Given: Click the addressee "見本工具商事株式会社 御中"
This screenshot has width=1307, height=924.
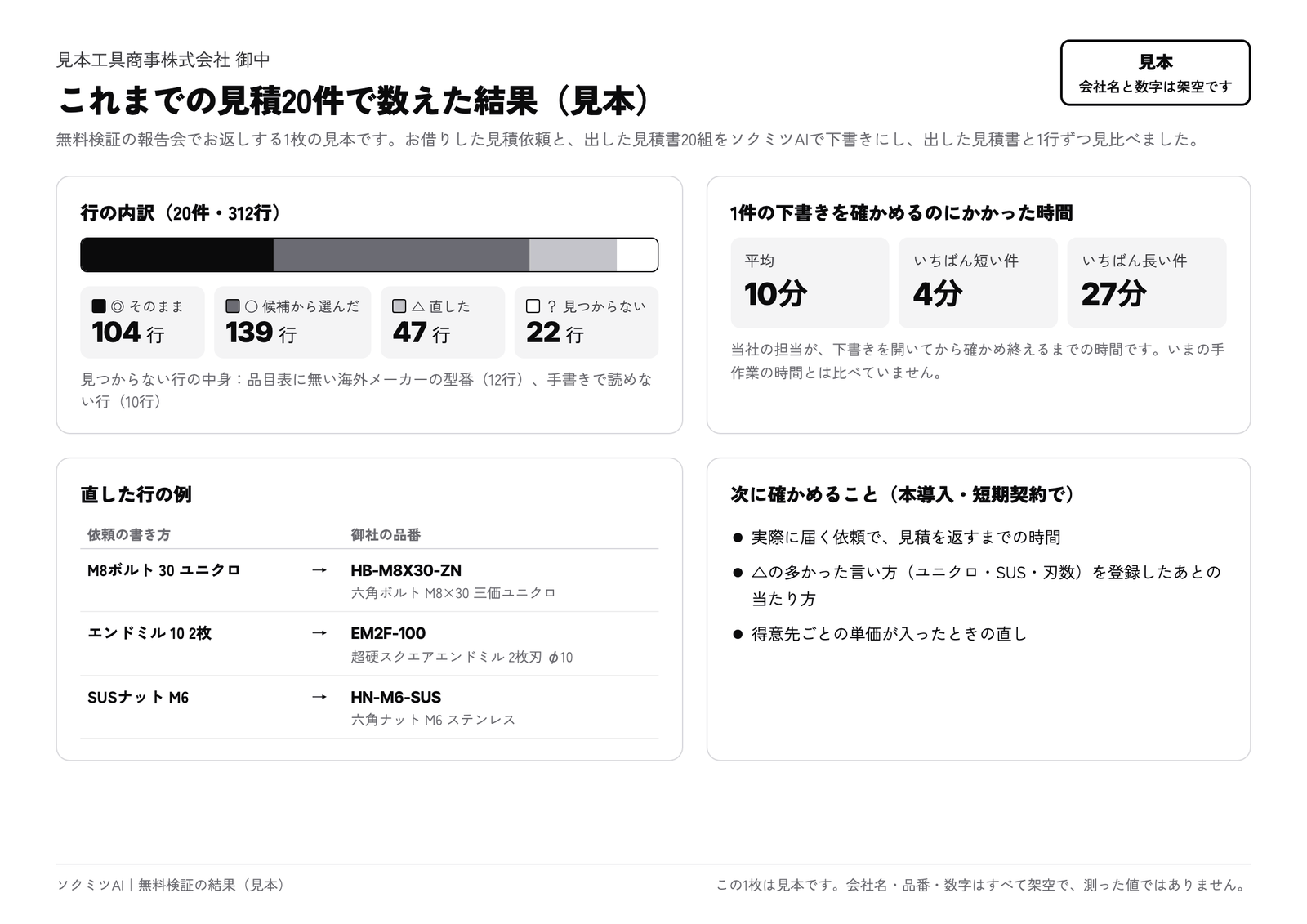Looking at the screenshot, I should point(163,60).
